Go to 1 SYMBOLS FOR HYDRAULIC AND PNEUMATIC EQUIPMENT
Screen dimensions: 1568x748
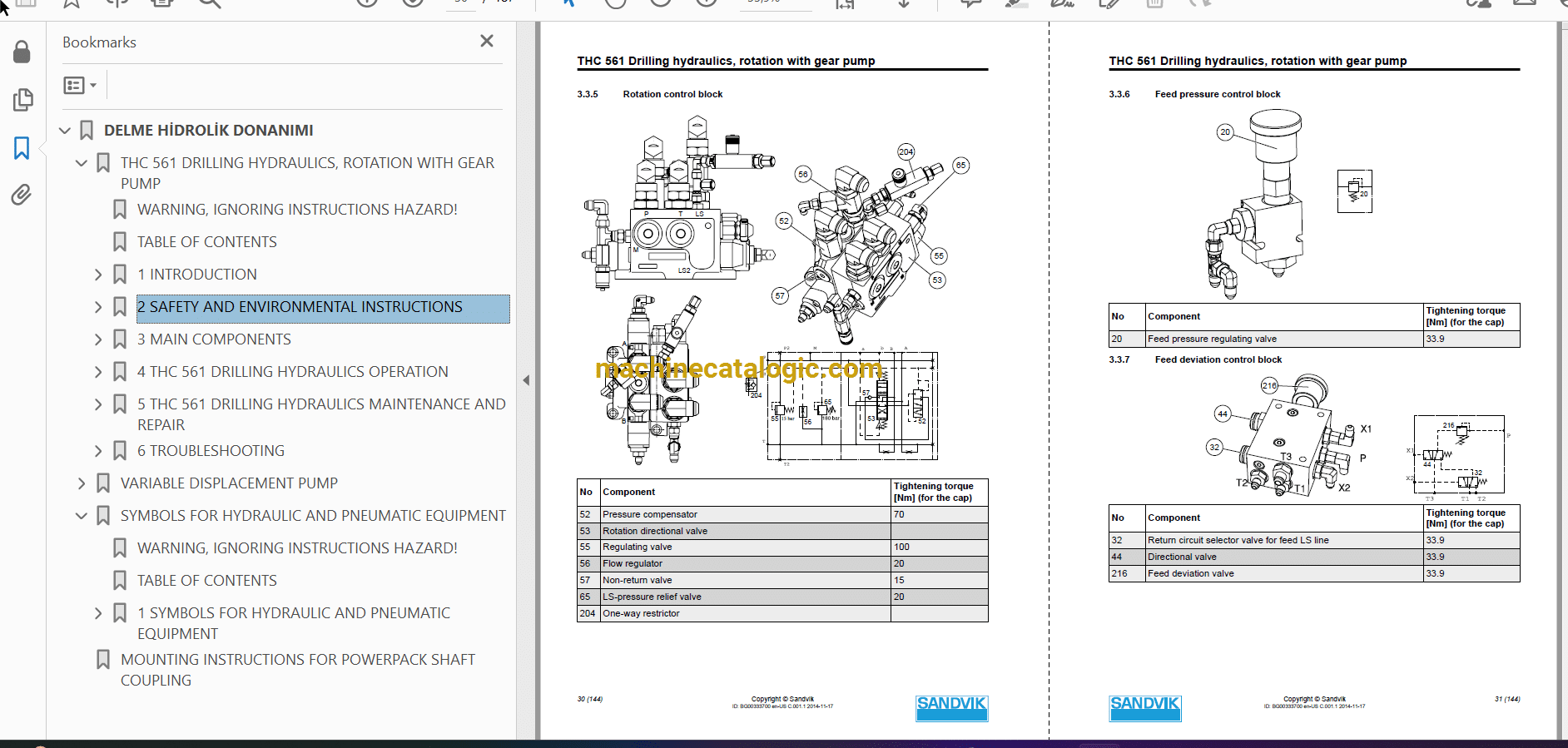294,623
